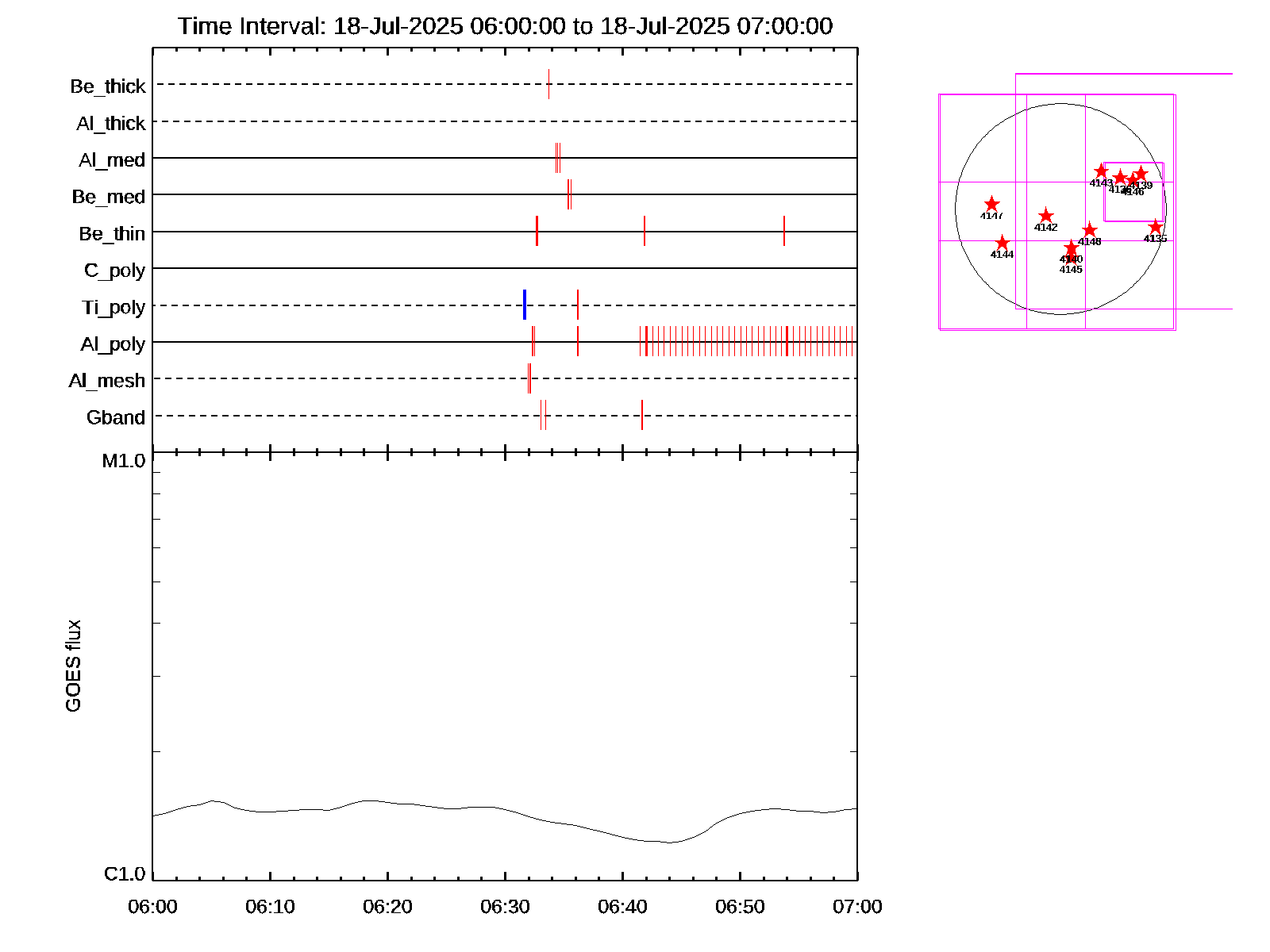Click the leftmost star on the solar disk
The image size is (1270, 952).
pos(991,205)
